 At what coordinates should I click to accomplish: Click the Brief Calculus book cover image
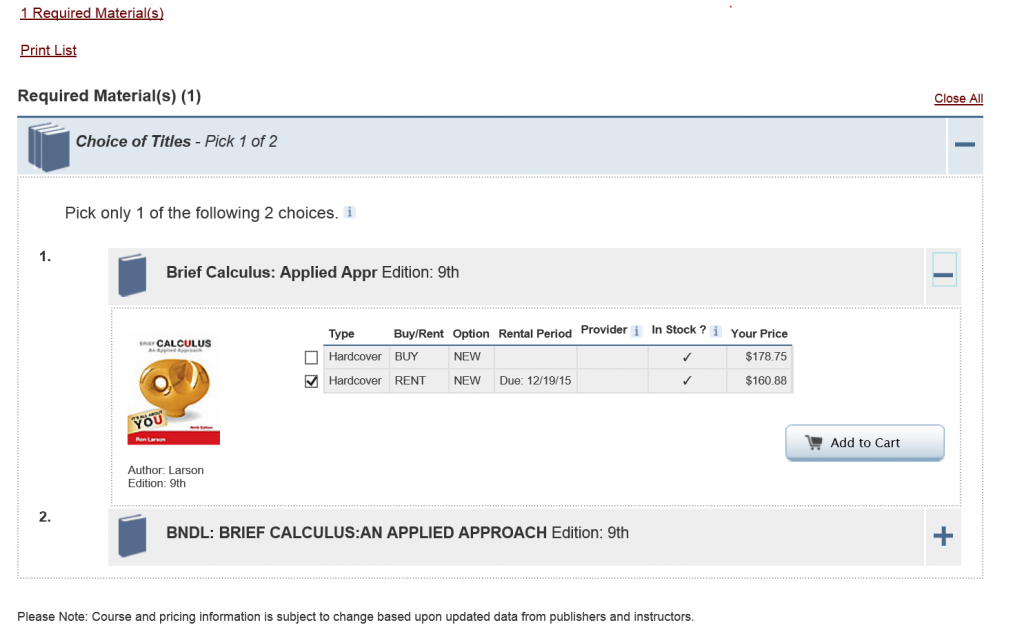174,391
